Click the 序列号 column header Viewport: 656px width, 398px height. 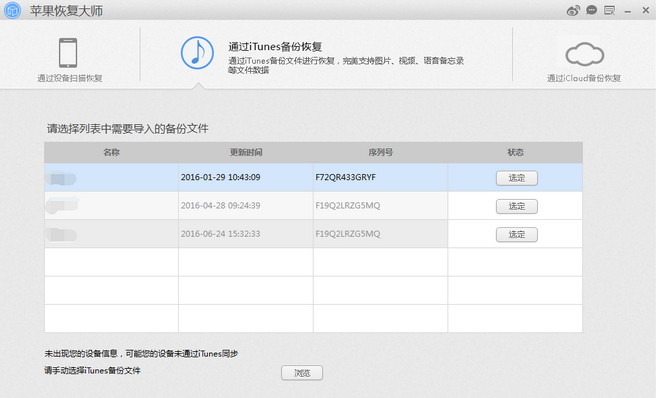pos(380,152)
